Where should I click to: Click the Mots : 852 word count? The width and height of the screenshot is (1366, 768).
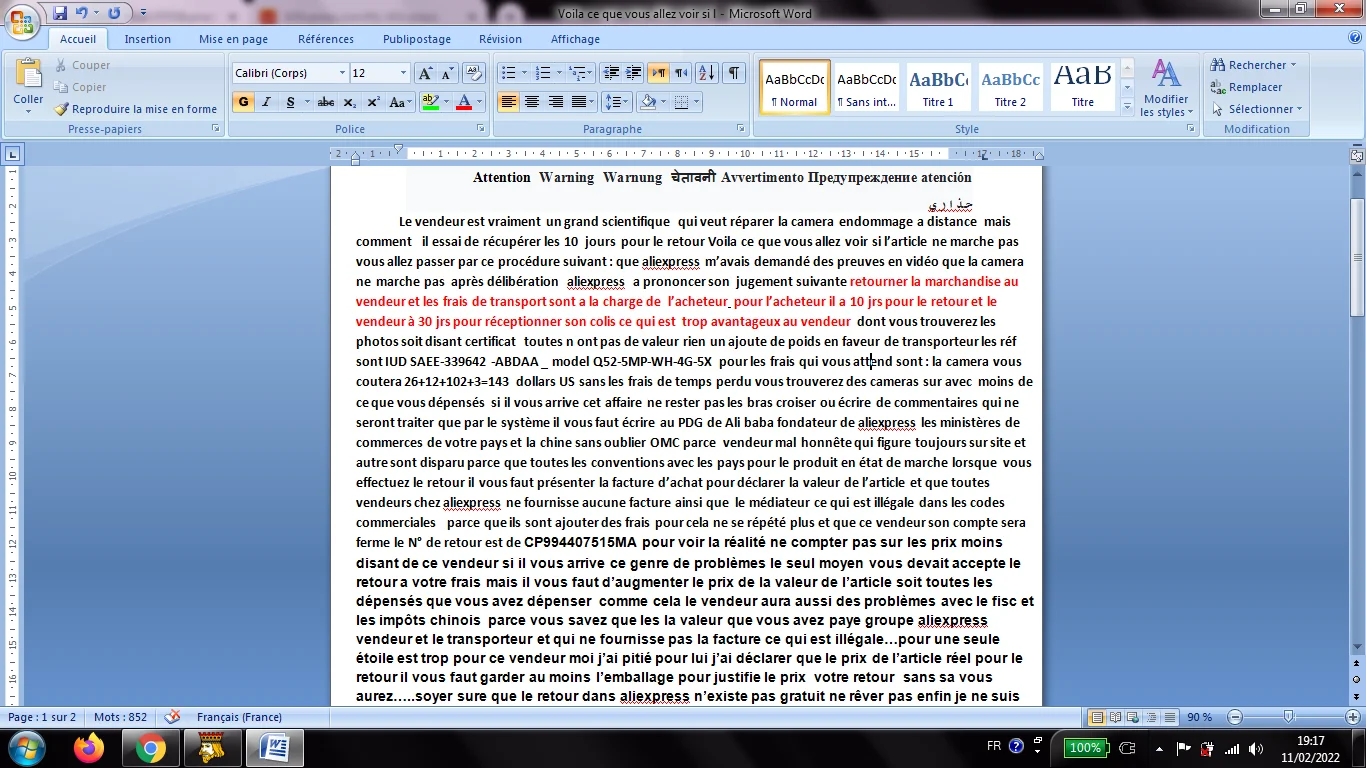coord(120,717)
